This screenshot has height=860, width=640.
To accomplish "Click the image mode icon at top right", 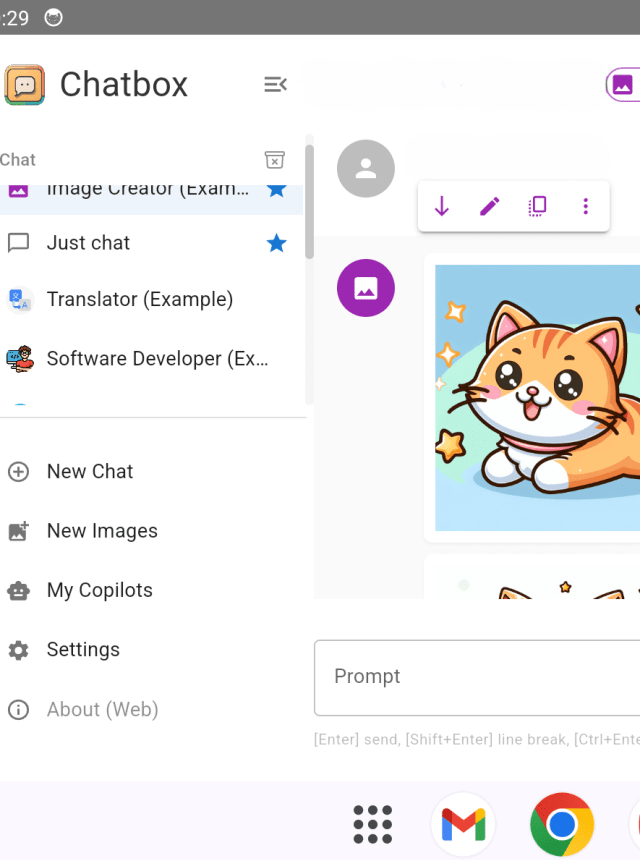I will tap(622, 85).
